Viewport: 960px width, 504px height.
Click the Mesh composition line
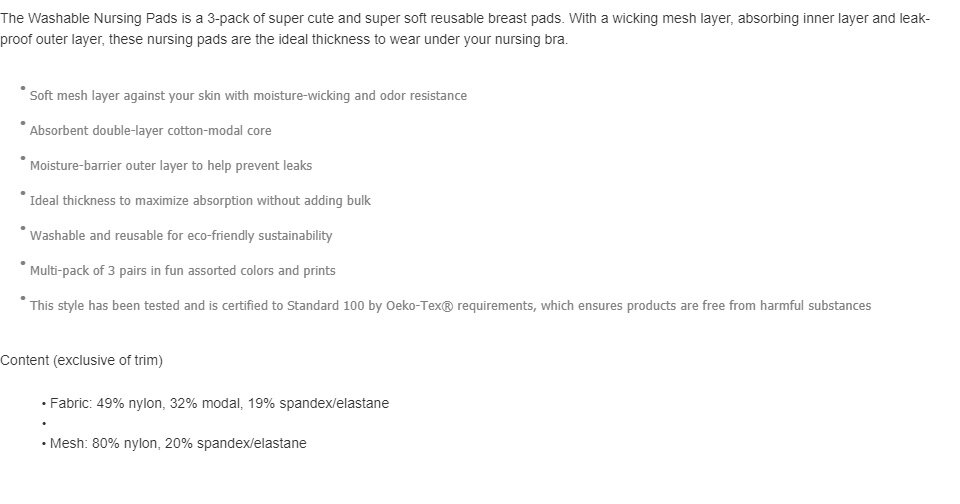[x=178, y=443]
